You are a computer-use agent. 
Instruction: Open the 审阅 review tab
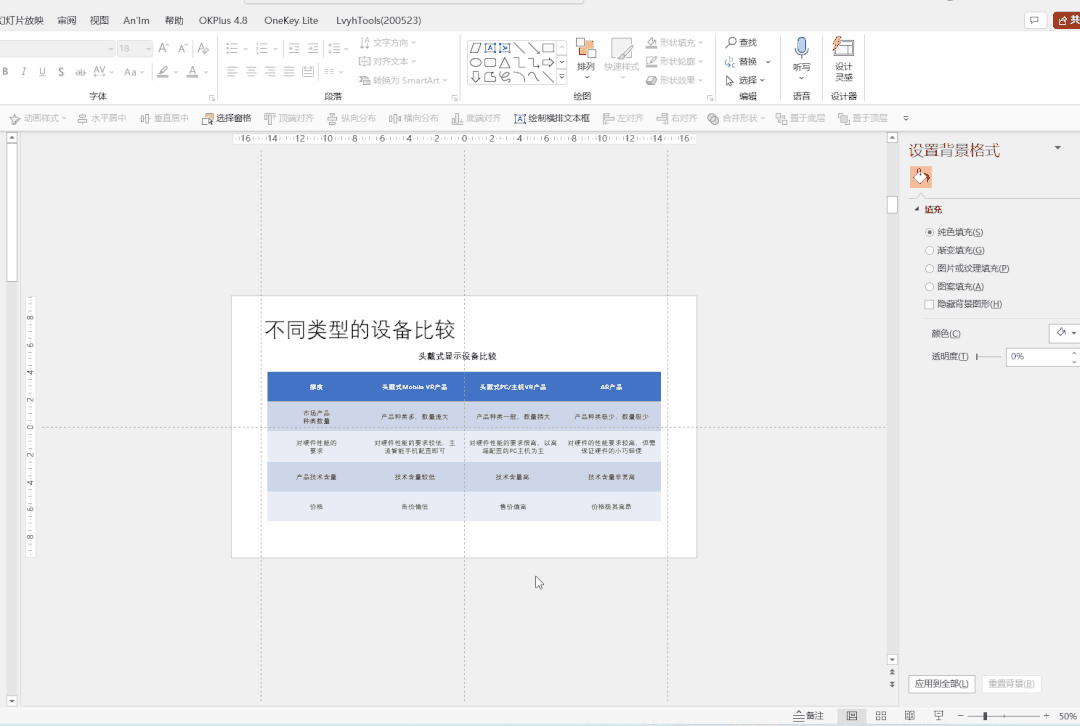[67, 21]
